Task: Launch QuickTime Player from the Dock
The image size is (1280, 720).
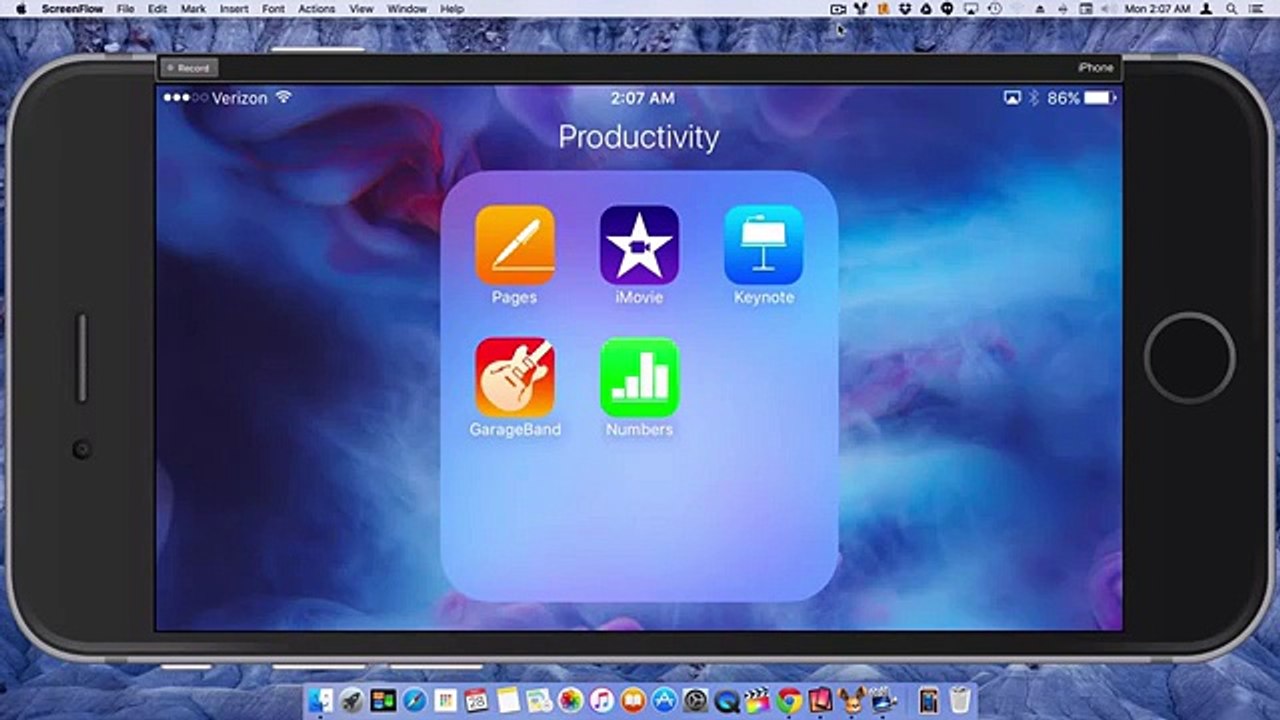Action: pos(726,700)
